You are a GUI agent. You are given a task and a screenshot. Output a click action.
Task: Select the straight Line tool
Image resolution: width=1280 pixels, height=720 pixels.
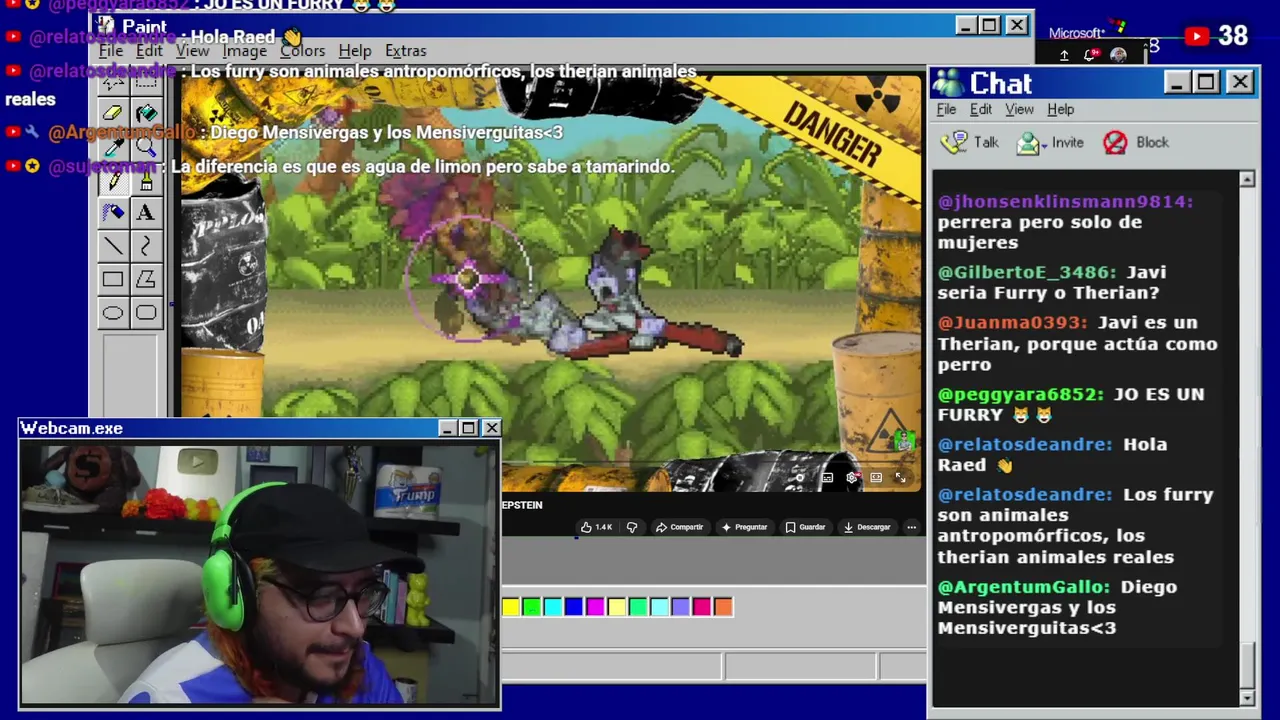[x=113, y=246]
